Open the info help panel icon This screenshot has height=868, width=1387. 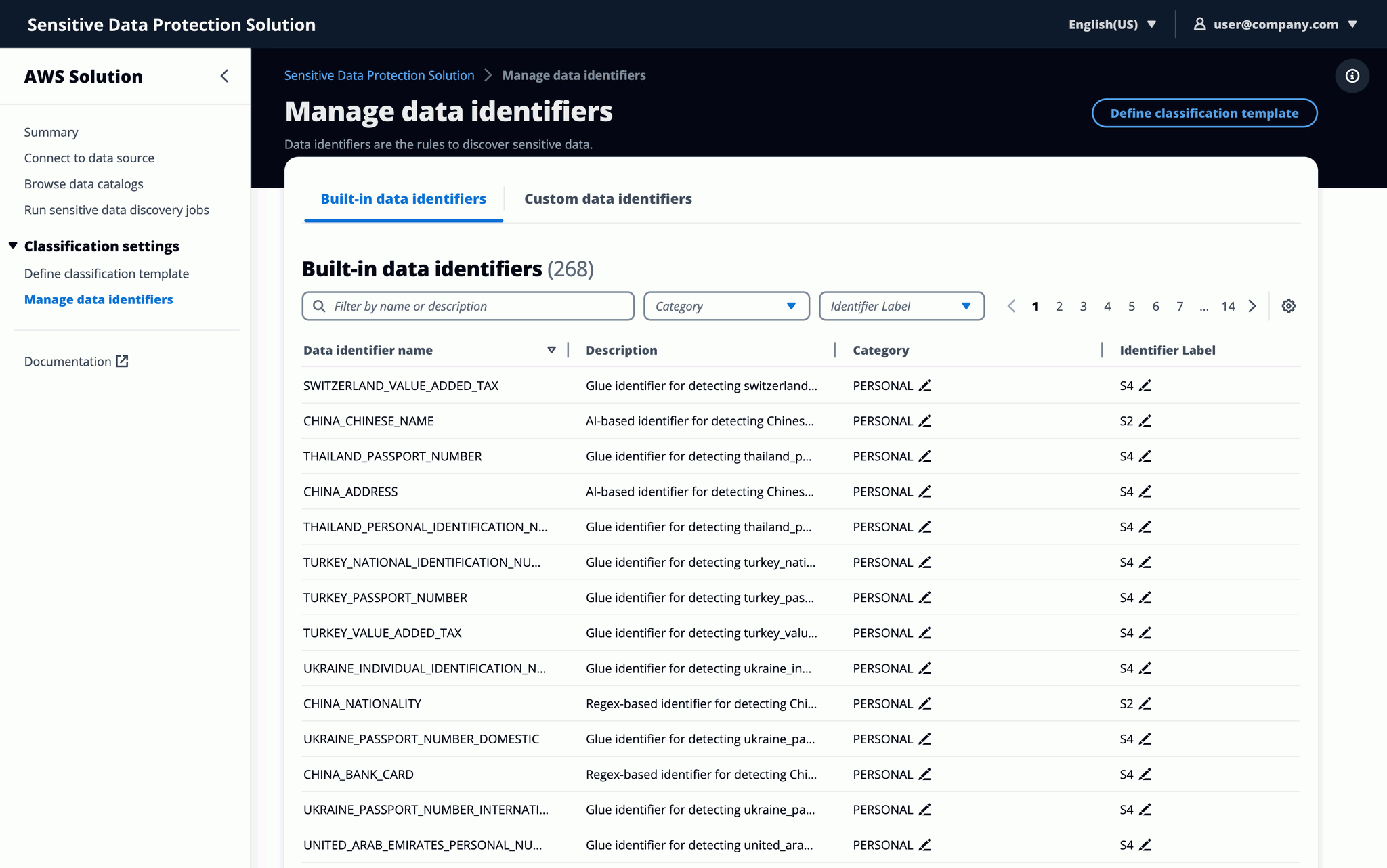click(1352, 76)
